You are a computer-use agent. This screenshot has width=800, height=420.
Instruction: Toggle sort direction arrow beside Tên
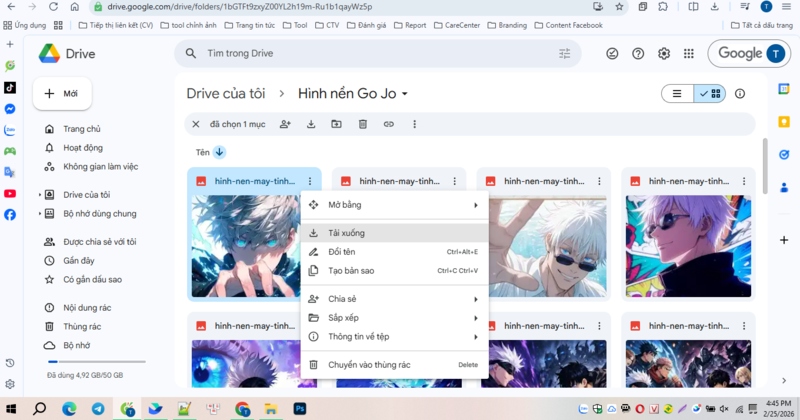(x=219, y=152)
